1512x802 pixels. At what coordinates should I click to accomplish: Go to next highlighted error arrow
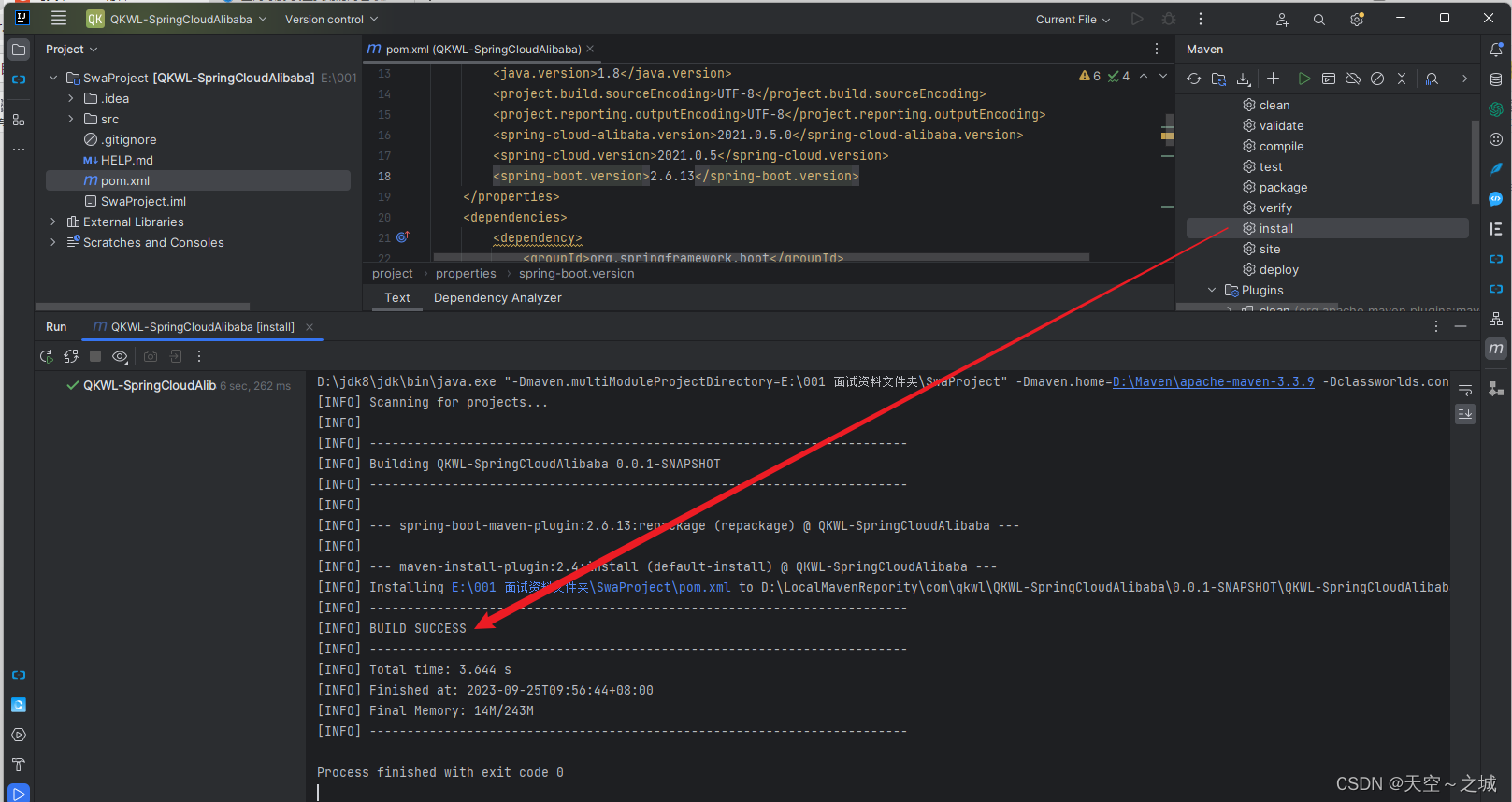coord(1163,77)
